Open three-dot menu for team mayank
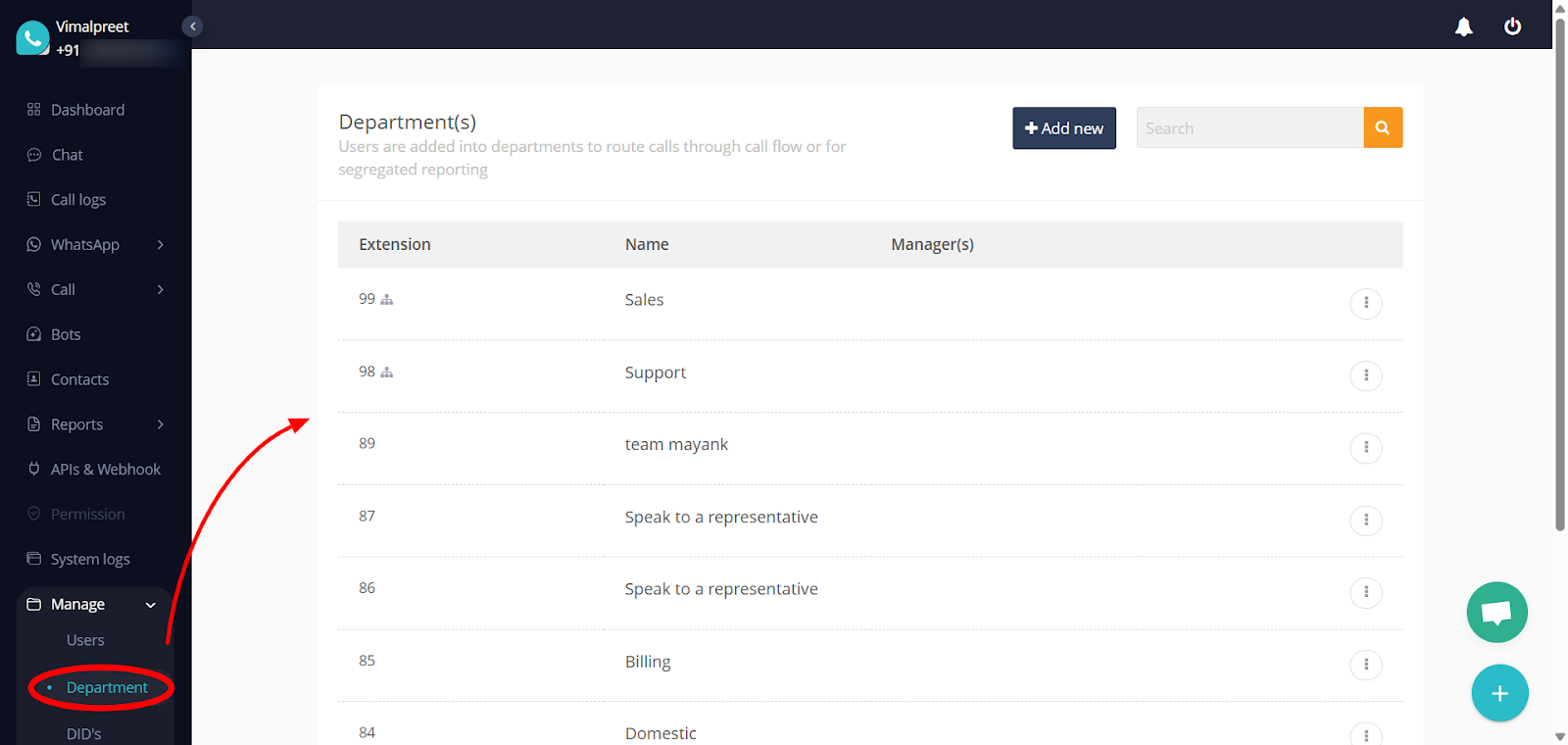 pos(1365,448)
